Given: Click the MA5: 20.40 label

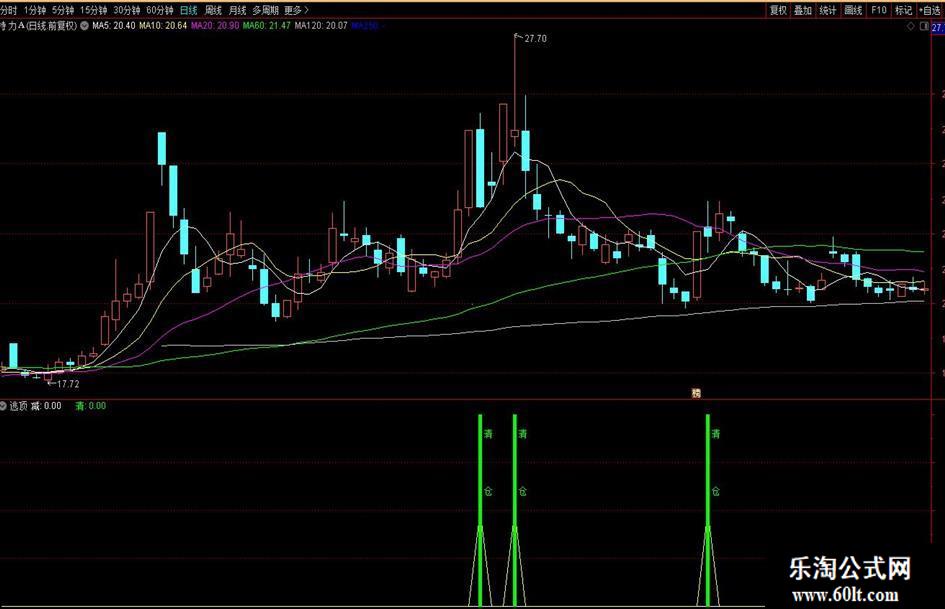Looking at the screenshot, I should pos(113,26).
